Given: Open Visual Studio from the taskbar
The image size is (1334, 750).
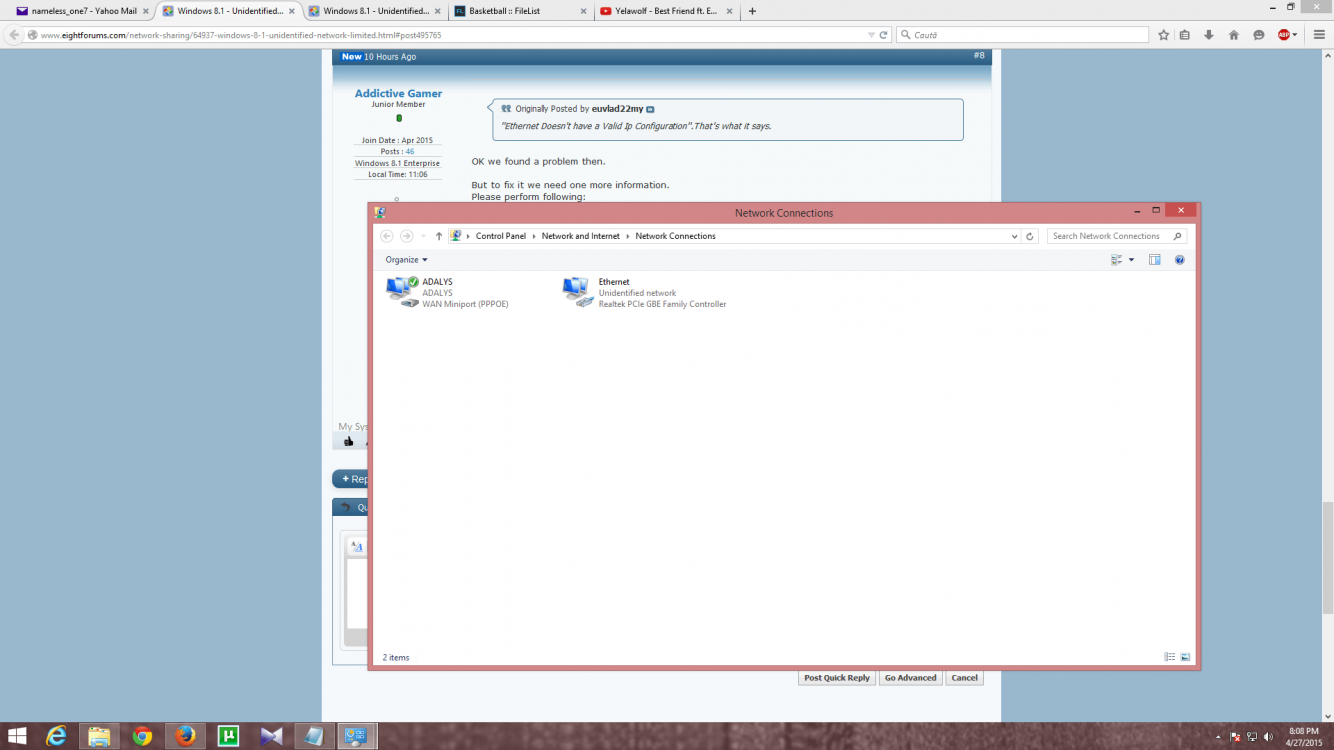Looking at the screenshot, I should pos(271,737).
